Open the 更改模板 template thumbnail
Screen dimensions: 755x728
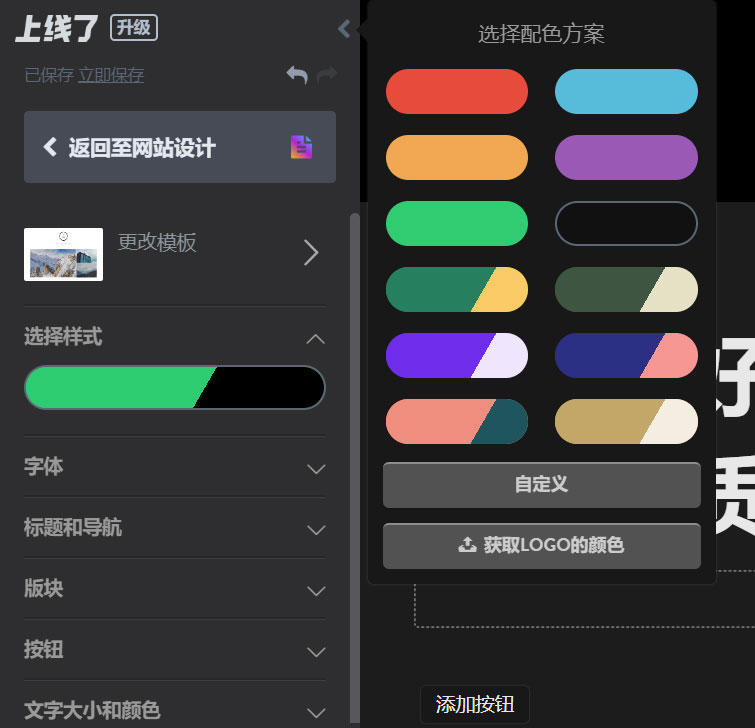click(64, 254)
